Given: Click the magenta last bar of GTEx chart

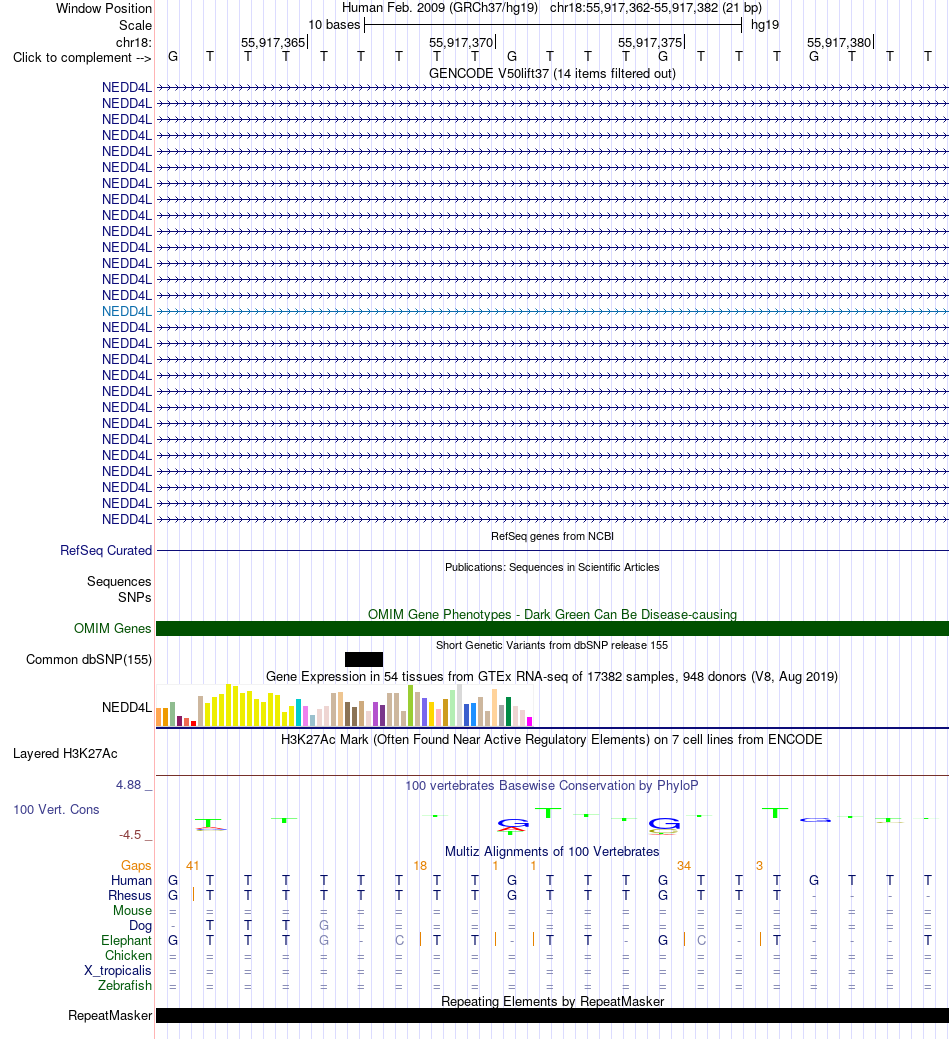Looking at the screenshot, I should point(529,722).
